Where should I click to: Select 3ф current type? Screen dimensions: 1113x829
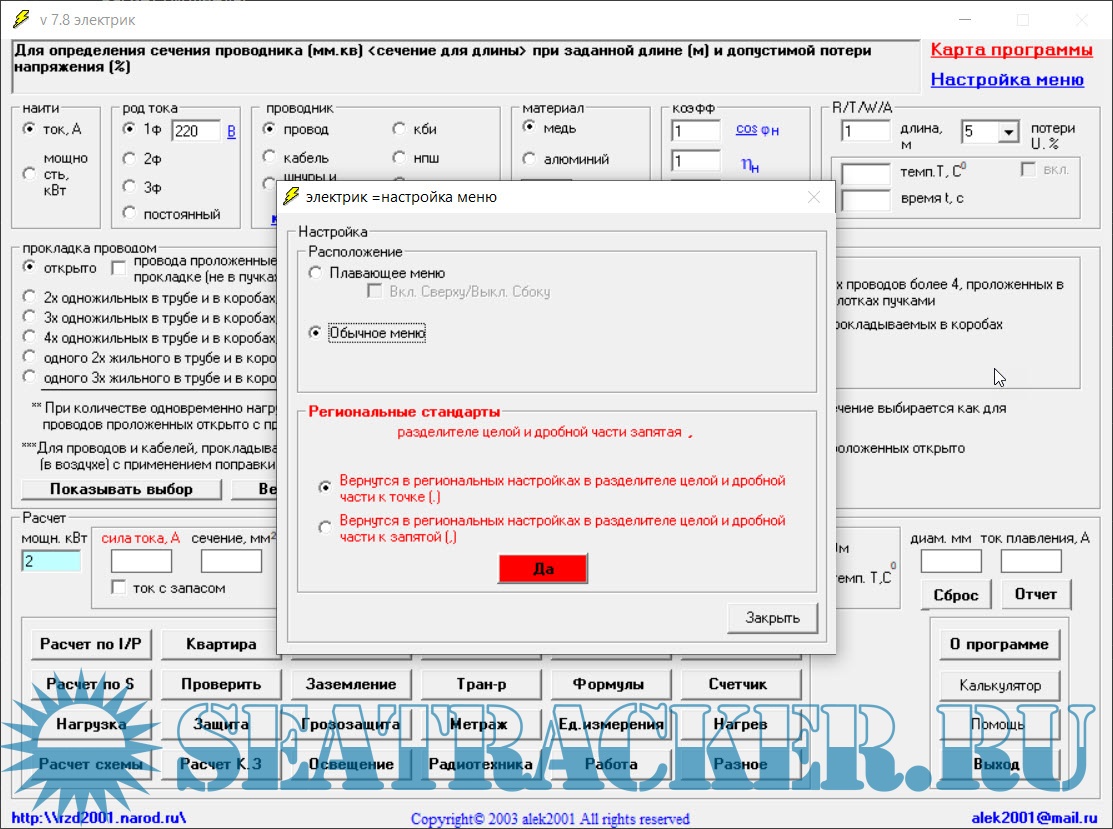coord(129,186)
